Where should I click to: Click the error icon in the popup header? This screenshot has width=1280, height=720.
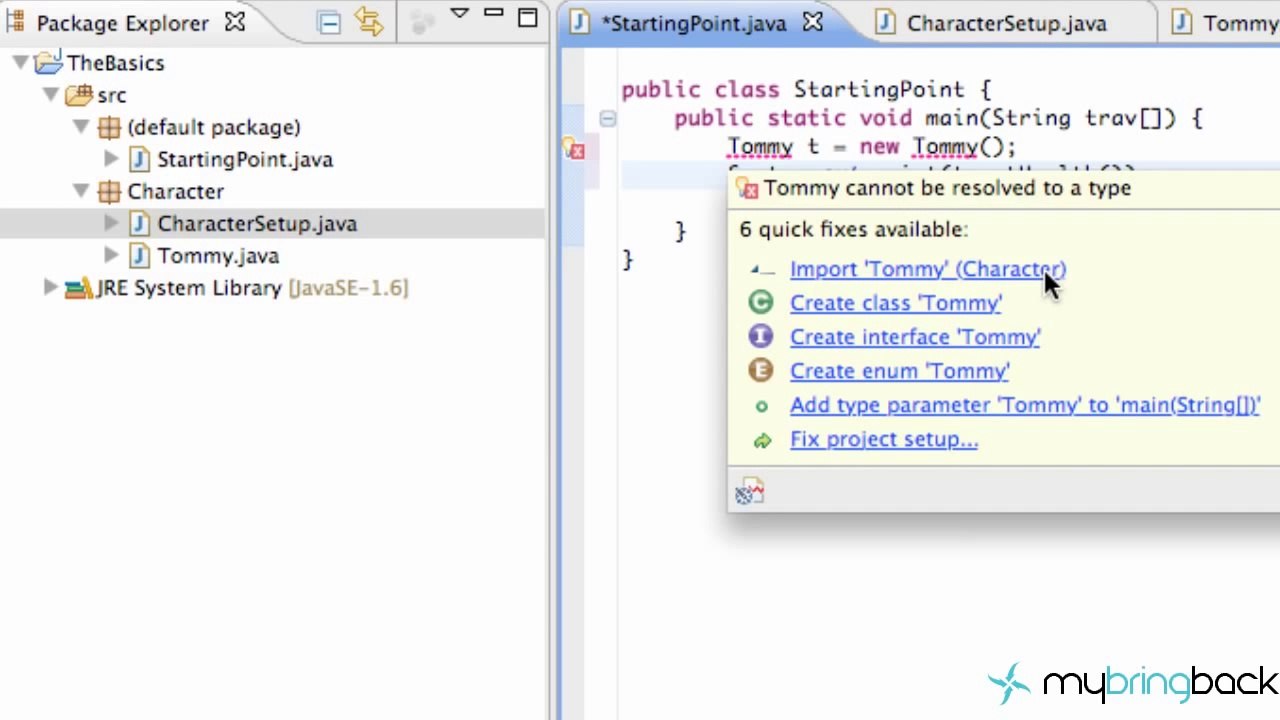748,188
